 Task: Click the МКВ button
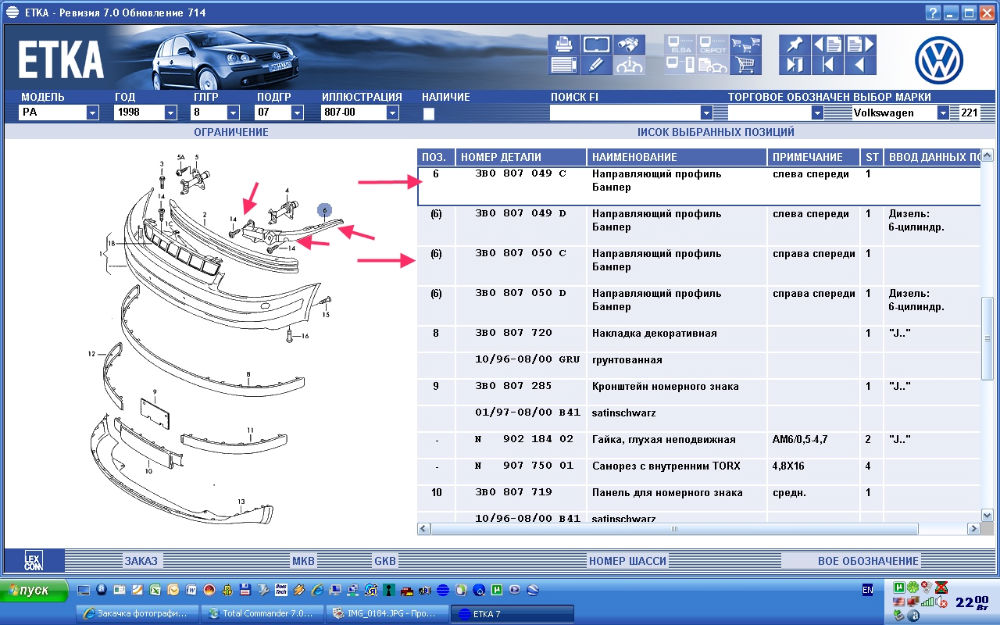(x=304, y=561)
